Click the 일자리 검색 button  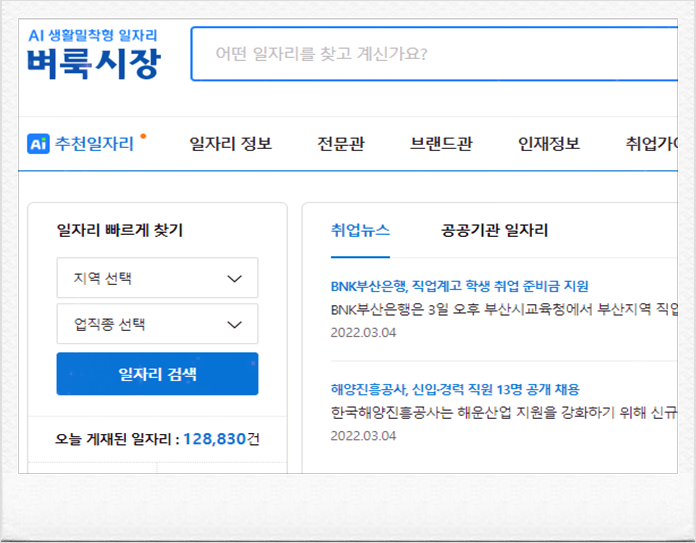[157, 374]
